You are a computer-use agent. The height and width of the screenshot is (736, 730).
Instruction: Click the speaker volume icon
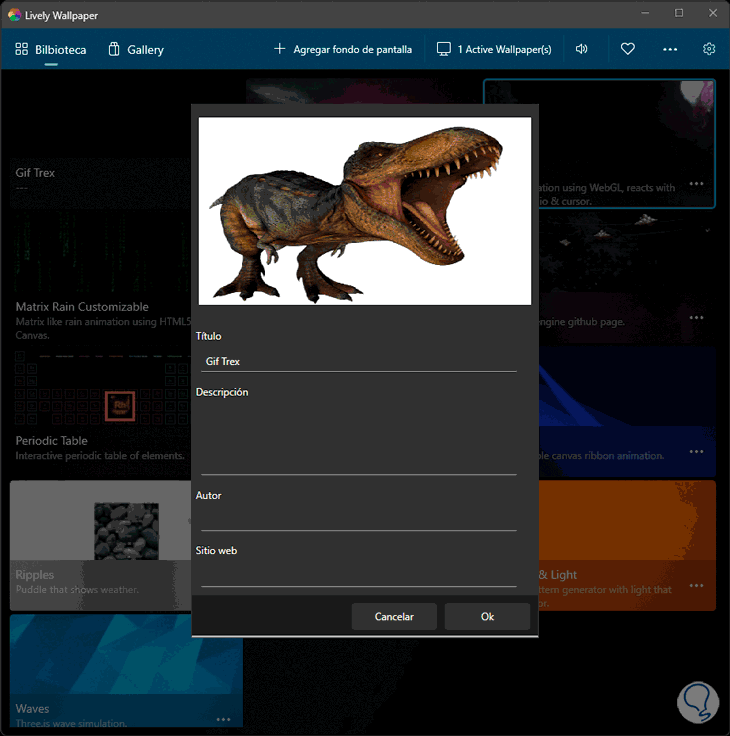581,49
